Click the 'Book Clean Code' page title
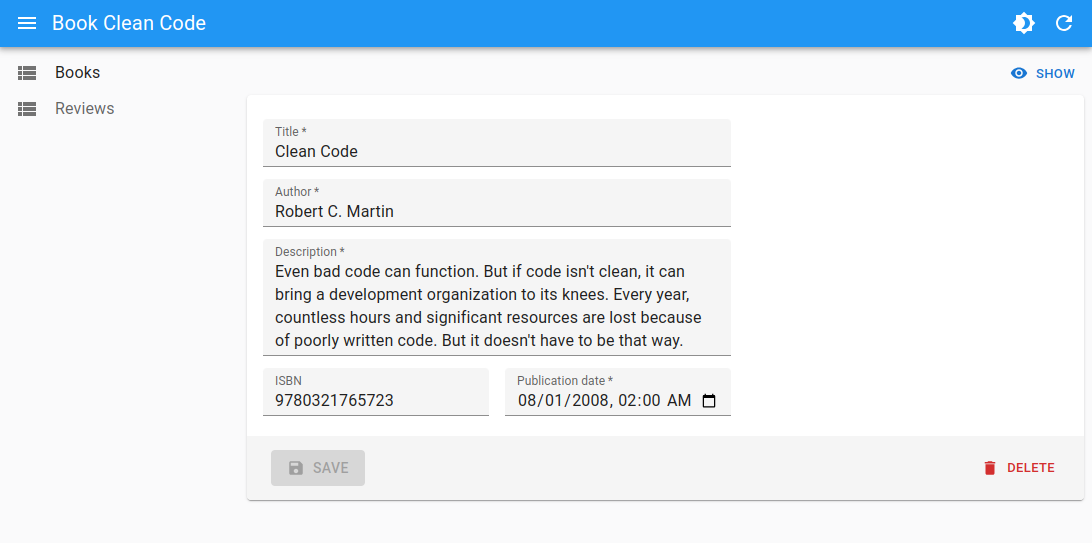This screenshot has width=1092, height=543. pos(129,23)
